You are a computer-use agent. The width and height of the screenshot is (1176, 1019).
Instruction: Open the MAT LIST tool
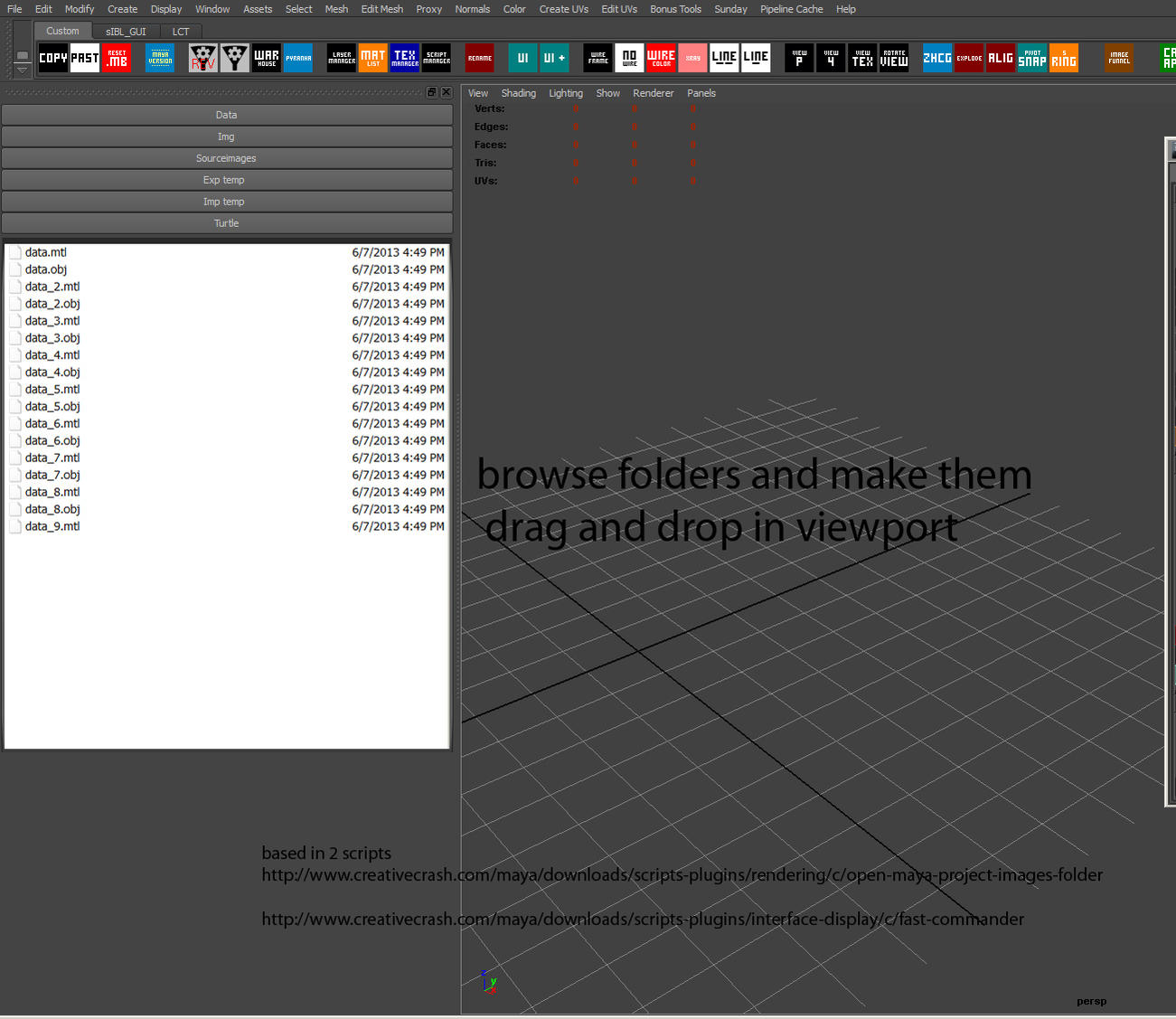(x=372, y=57)
